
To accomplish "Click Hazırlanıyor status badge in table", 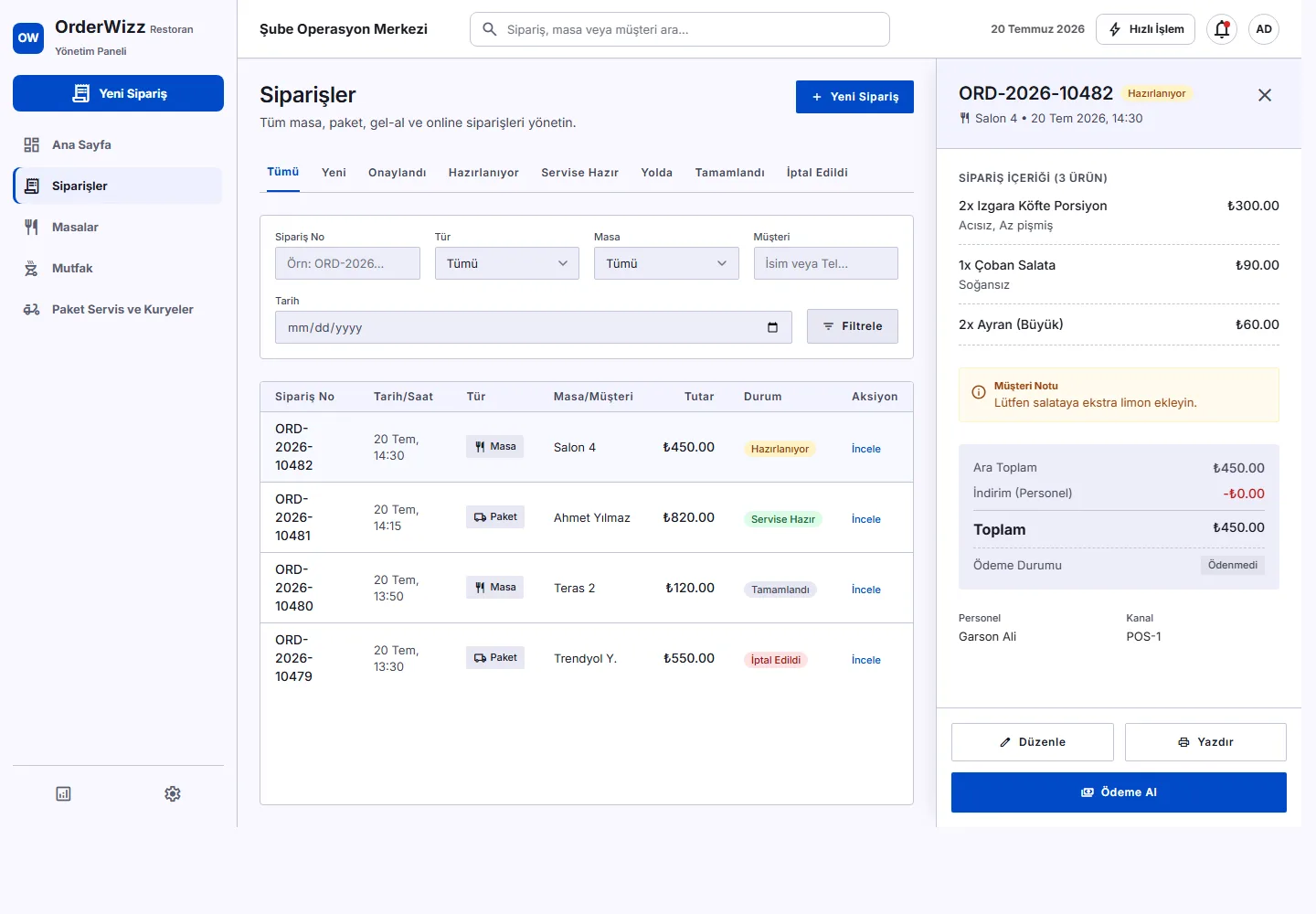I will click(780, 449).
